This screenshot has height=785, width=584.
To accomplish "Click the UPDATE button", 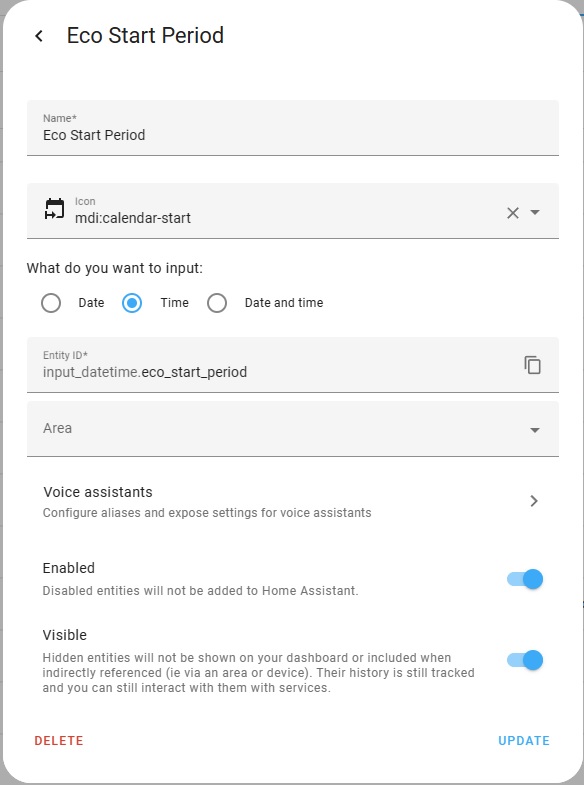I will coord(524,740).
